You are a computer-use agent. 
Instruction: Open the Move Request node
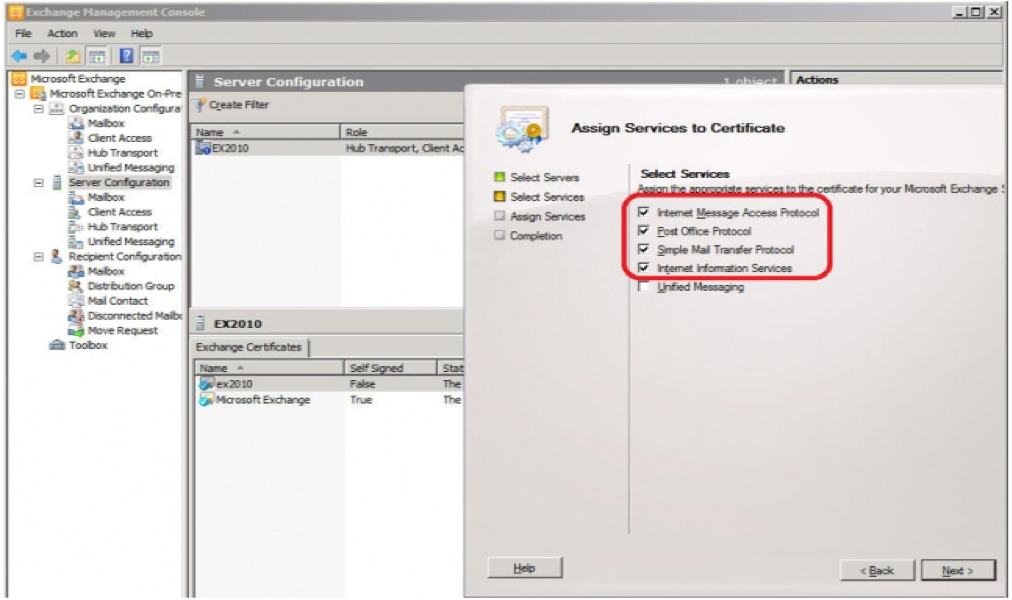pos(123,331)
